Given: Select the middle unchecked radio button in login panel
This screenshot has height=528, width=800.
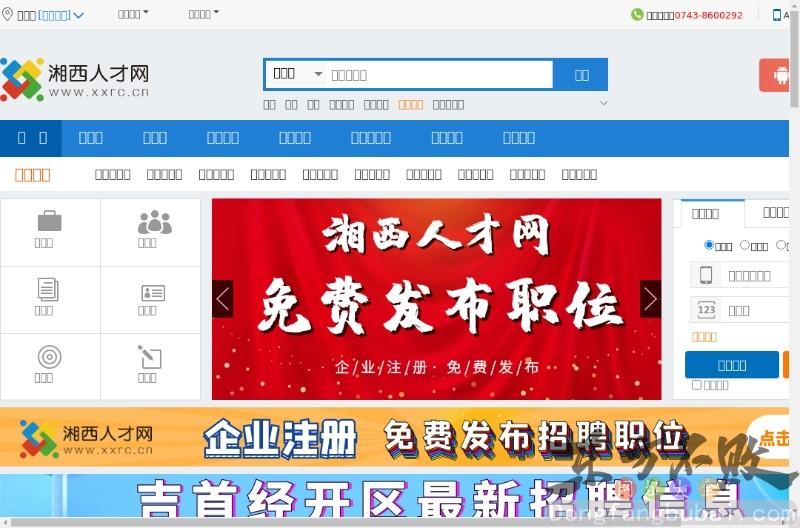Looking at the screenshot, I should [744, 245].
